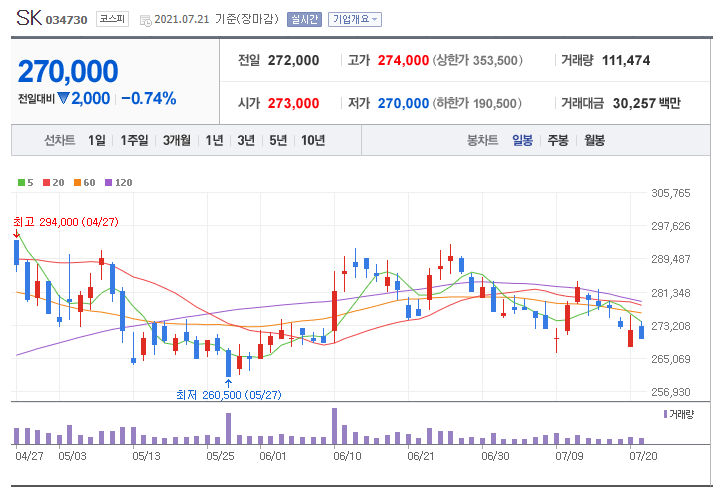
Task: Click the 06/10 date axis label
Action: pos(347,456)
